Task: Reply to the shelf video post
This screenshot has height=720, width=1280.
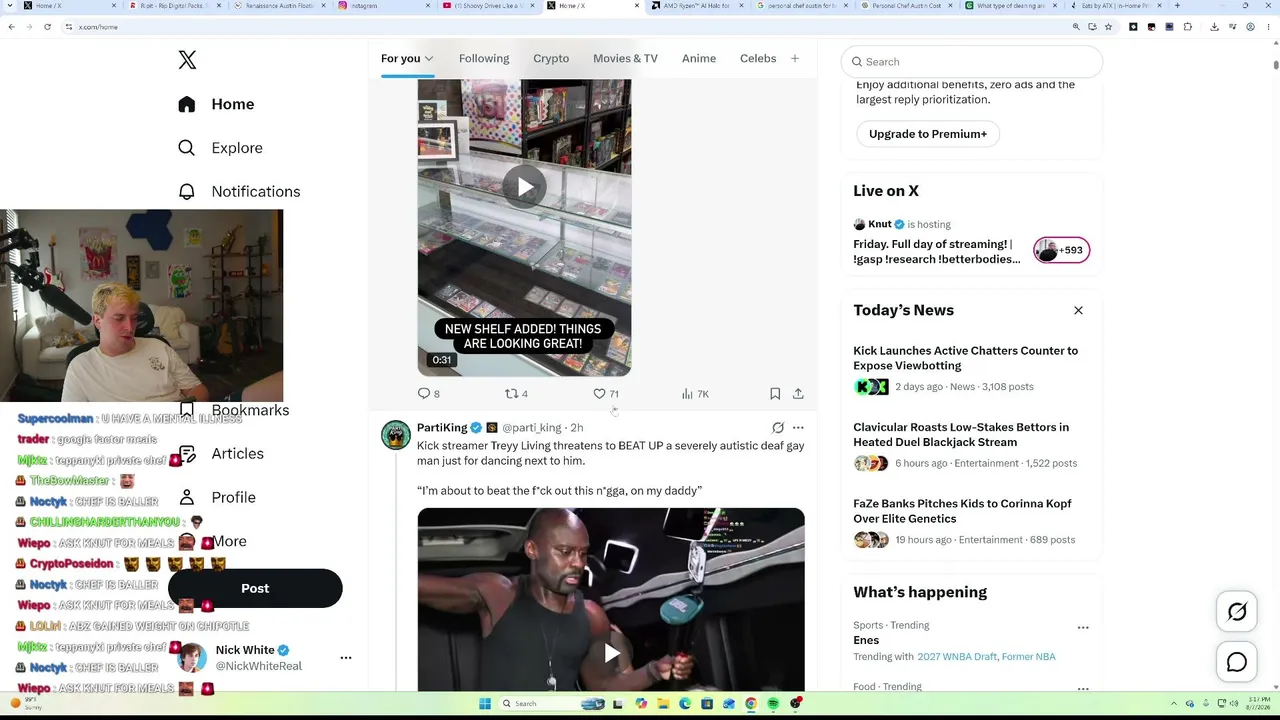Action: click(x=429, y=394)
